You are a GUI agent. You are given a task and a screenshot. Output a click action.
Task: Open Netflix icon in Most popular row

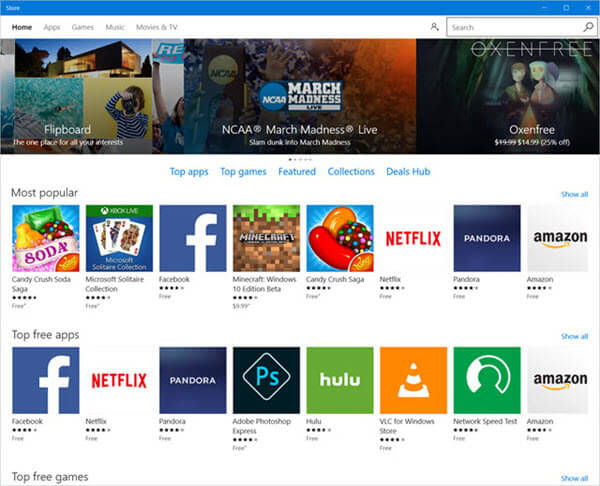413,238
